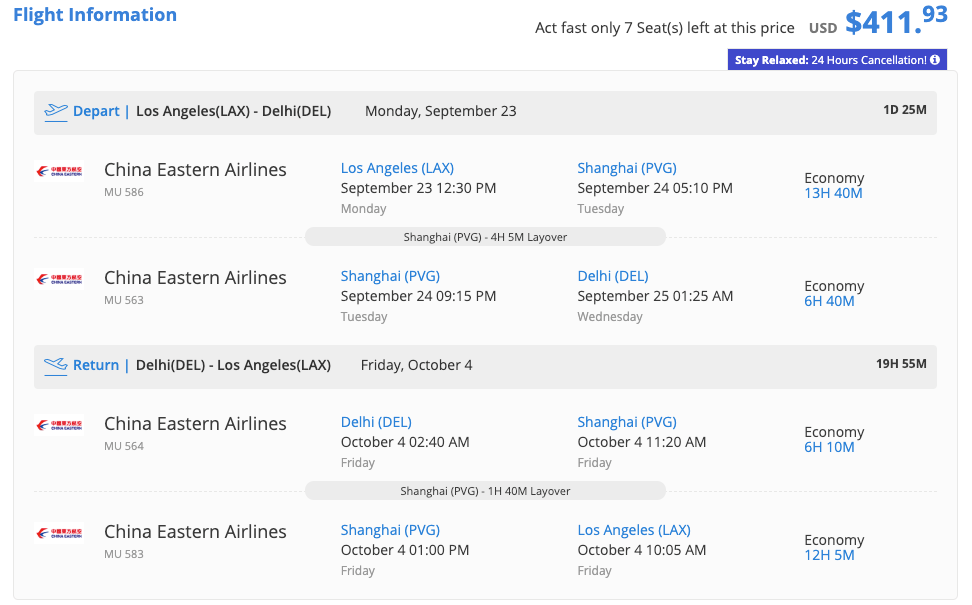Image resolution: width=972 pixels, height=605 pixels.
Task: Click the 12H 5M flight duration
Action: (829, 555)
